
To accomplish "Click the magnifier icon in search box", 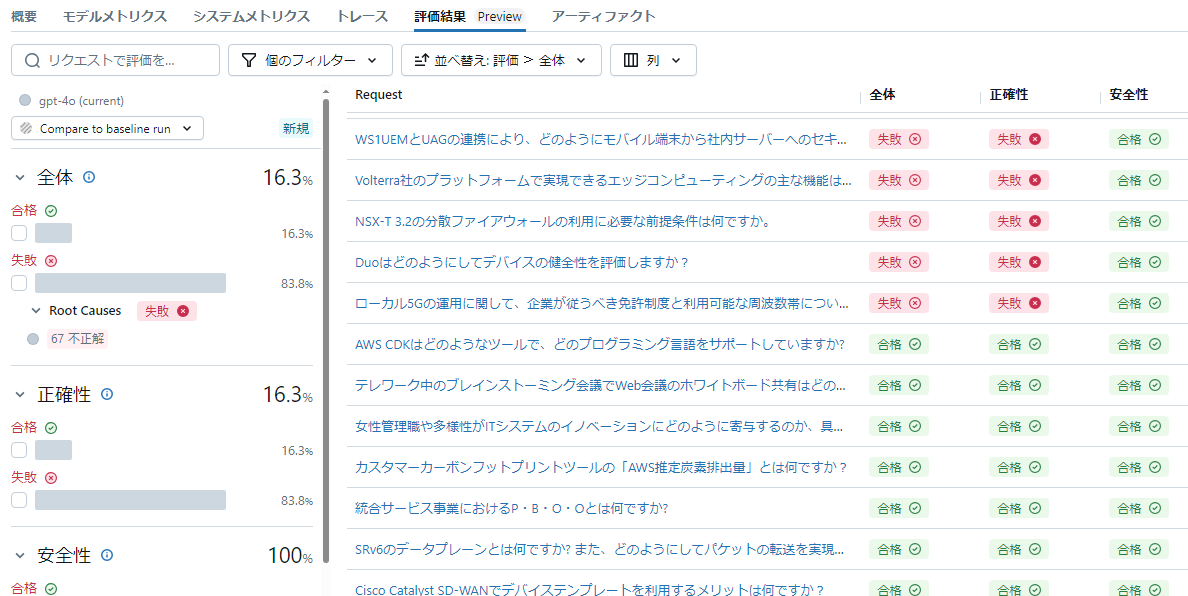I will pyautogui.click(x=32, y=60).
